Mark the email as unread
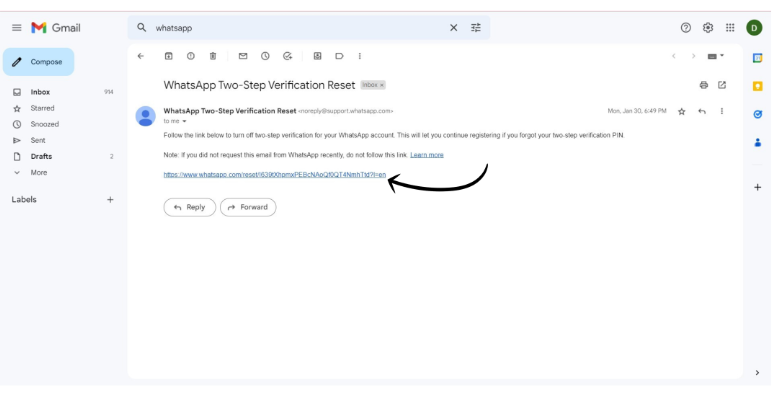772x401 pixels. pyautogui.click(x=243, y=56)
